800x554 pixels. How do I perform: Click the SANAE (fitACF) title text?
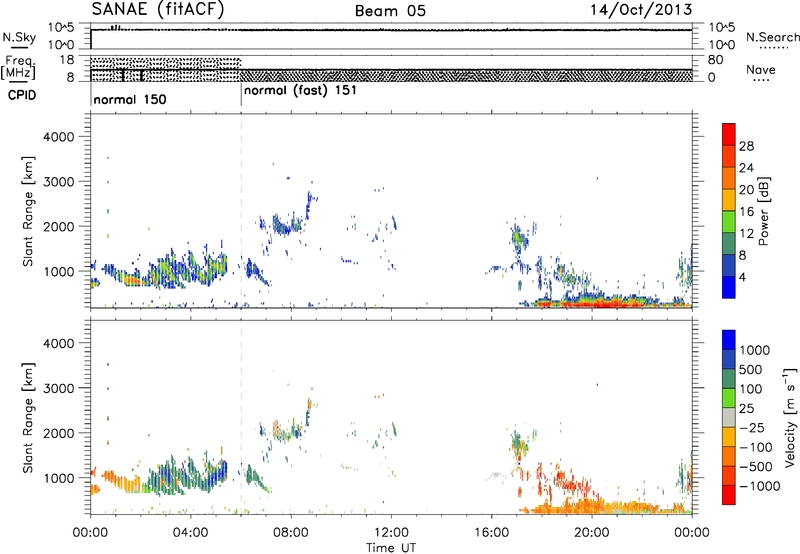(158, 9)
